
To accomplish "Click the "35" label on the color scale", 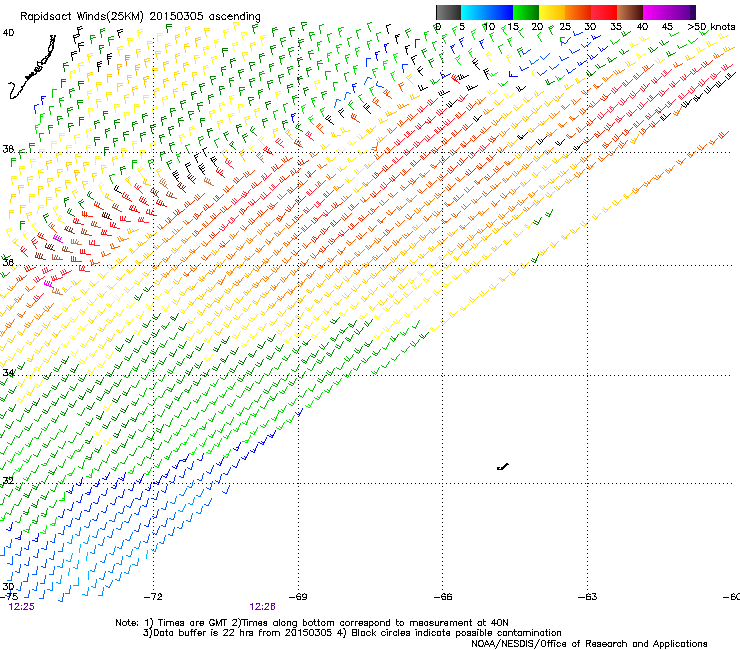I will click(616, 27).
